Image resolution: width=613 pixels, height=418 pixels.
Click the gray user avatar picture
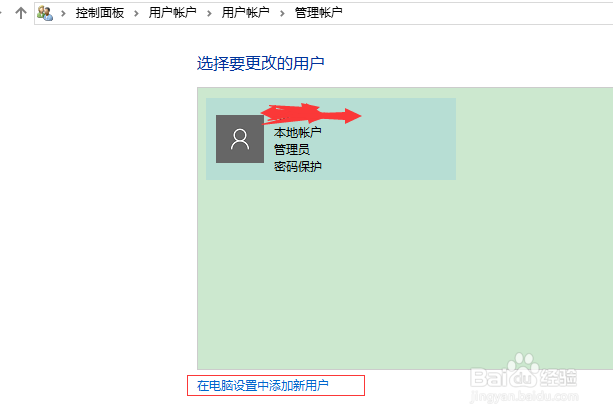240,139
